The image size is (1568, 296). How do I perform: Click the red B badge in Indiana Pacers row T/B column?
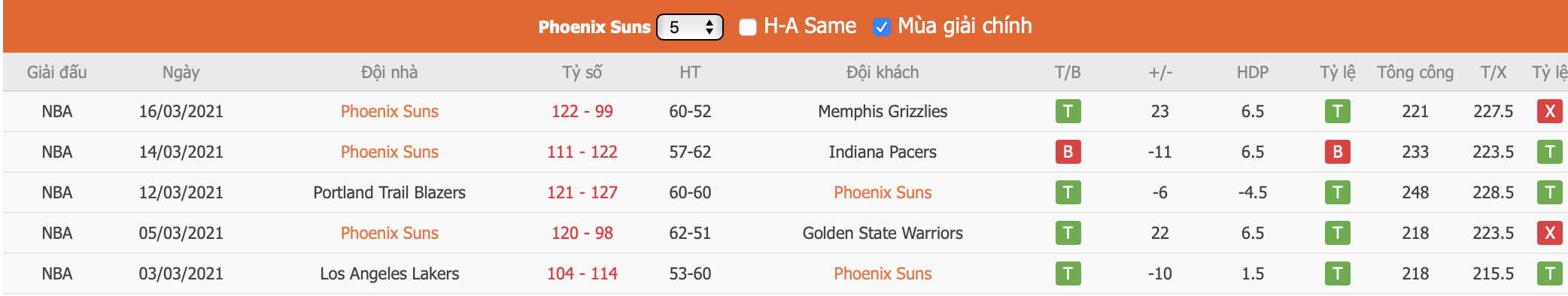point(1068,152)
